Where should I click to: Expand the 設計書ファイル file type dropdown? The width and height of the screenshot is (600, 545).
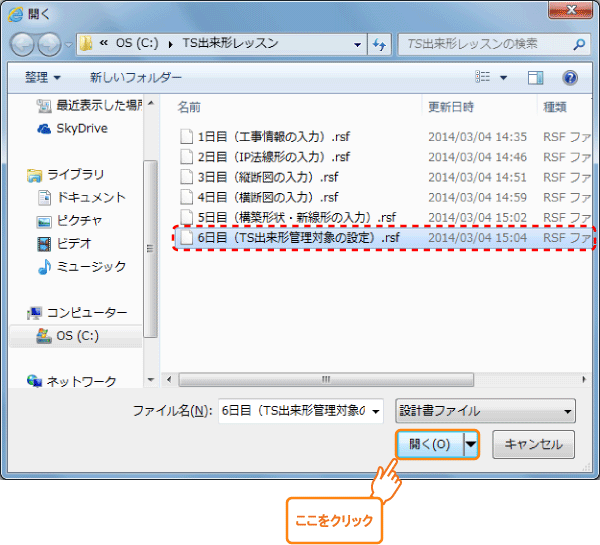pos(486,411)
